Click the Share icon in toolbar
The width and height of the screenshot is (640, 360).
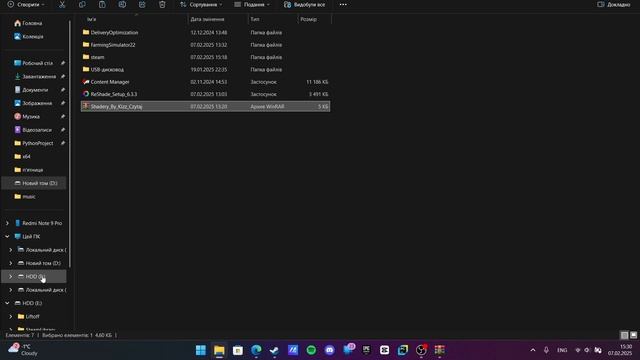point(142,4)
